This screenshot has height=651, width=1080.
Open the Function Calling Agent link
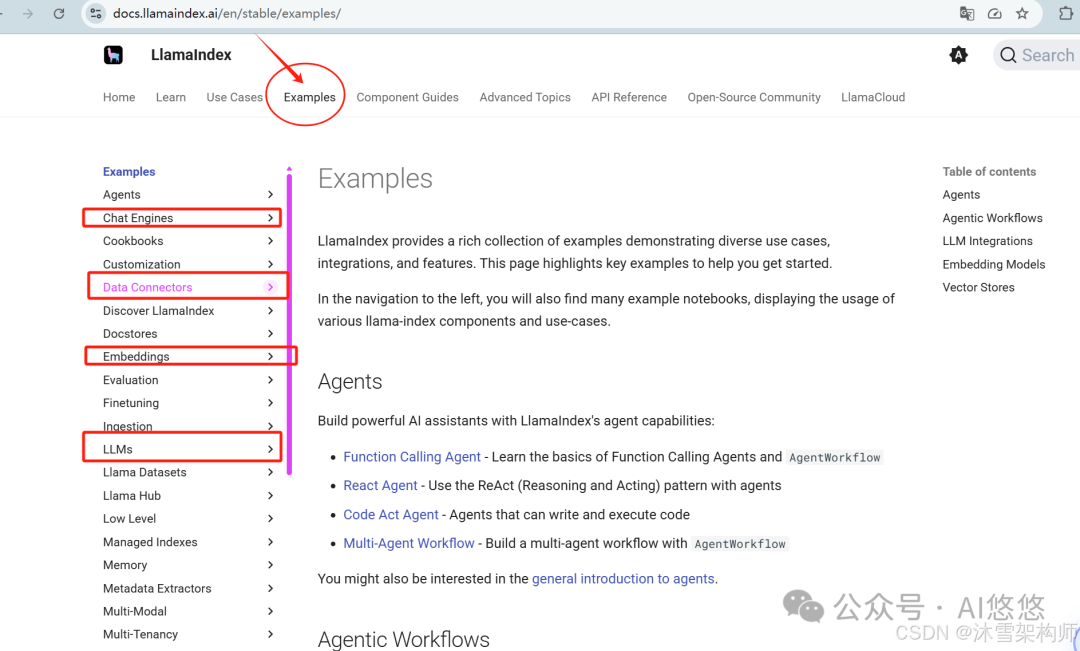[412, 457]
